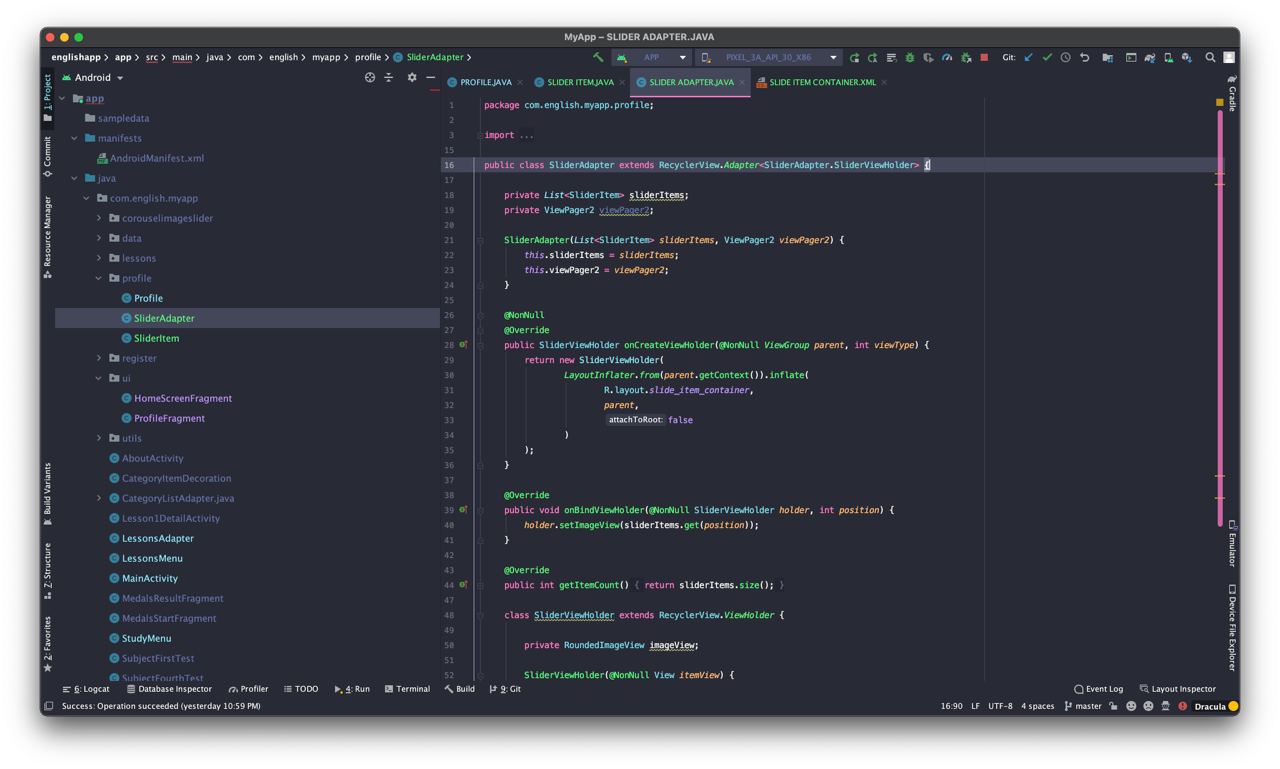Open the Terminal tool window

[407, 689]
